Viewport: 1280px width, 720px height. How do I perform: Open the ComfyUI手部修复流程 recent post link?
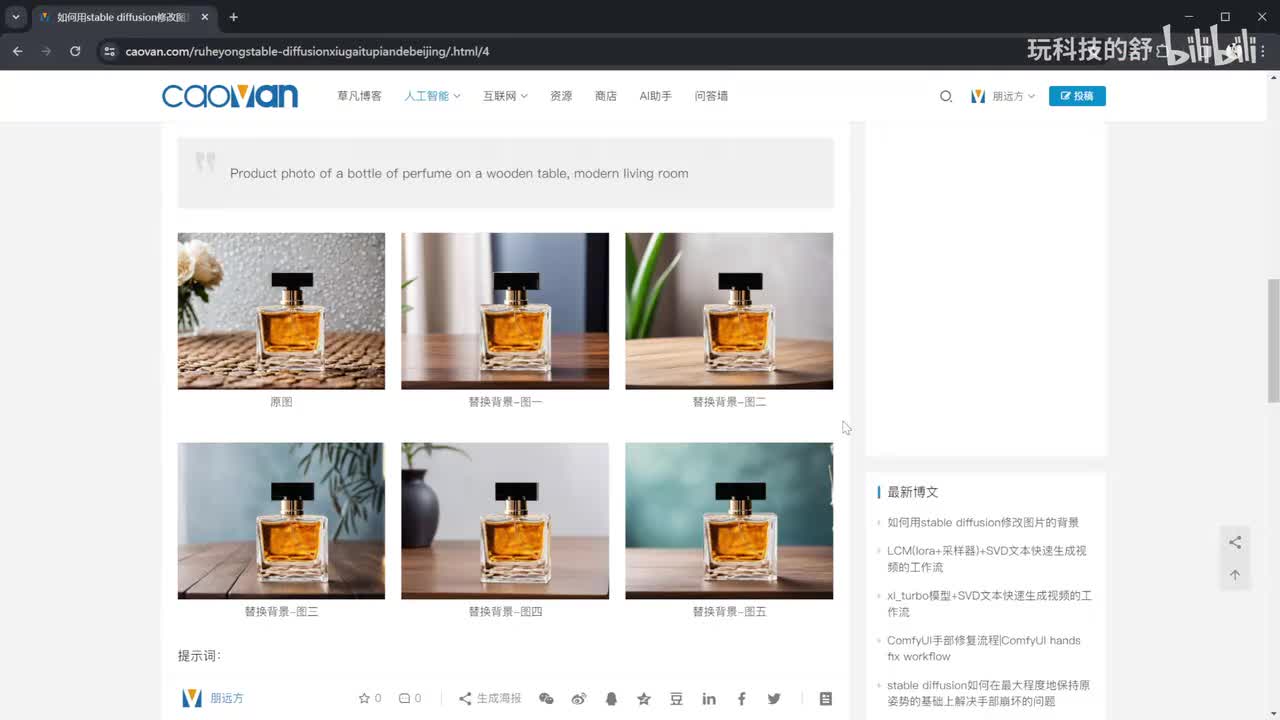coord(983,648)
